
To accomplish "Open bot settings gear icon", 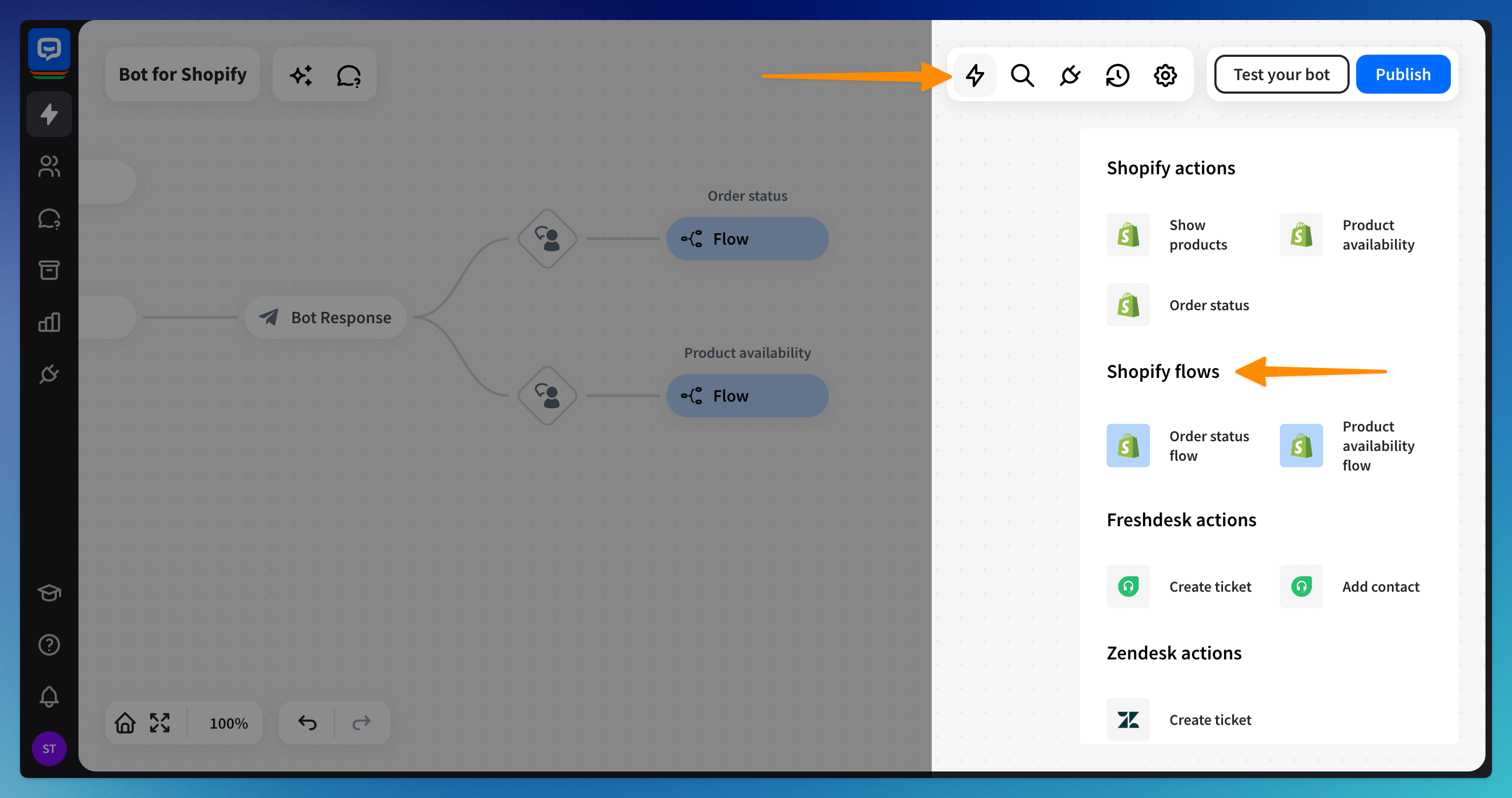I will coord(1165,75).
